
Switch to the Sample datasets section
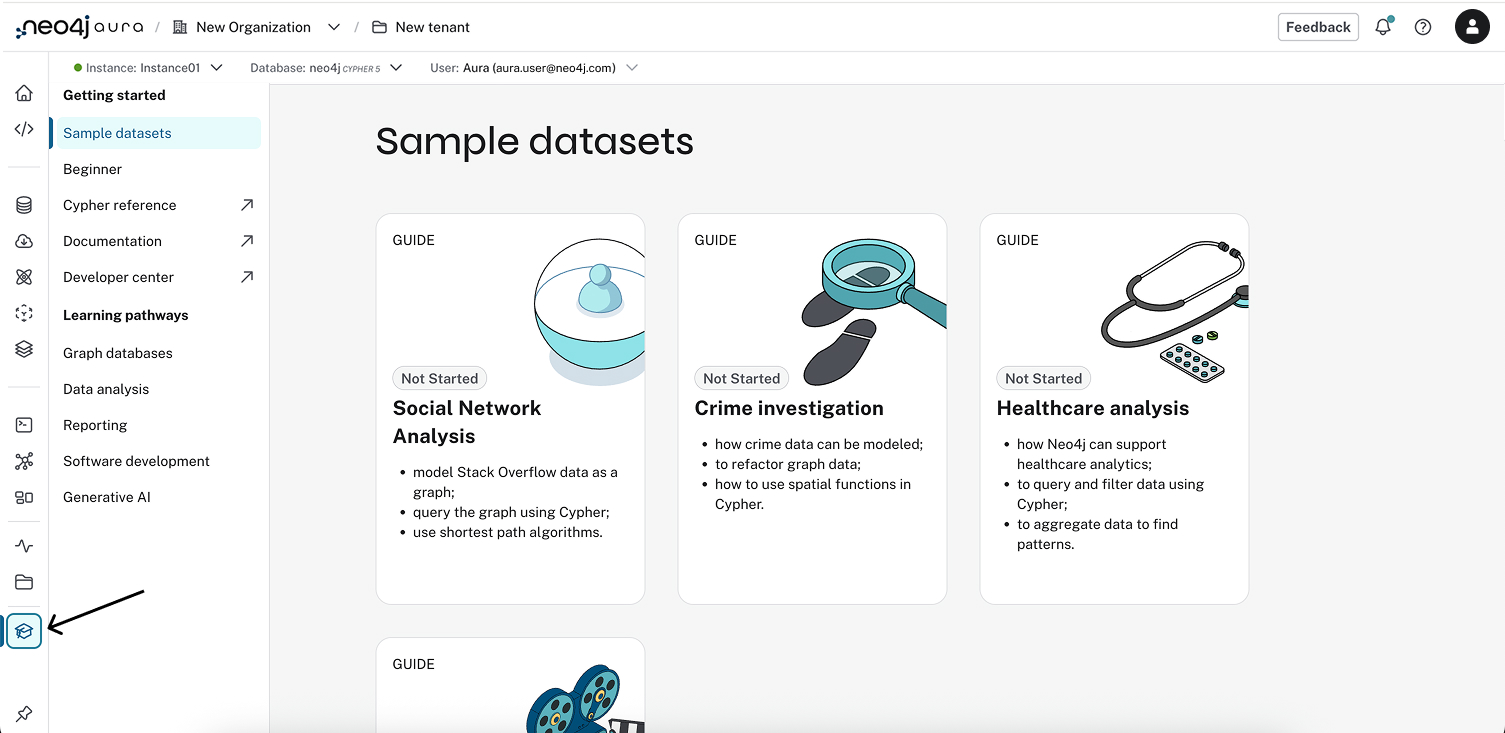coord(117,132)
